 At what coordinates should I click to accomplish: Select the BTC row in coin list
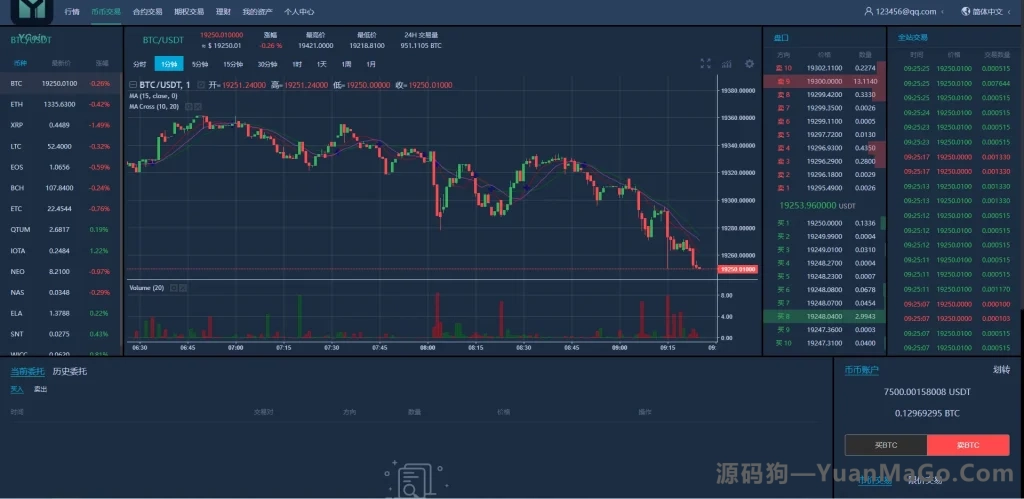61,84
